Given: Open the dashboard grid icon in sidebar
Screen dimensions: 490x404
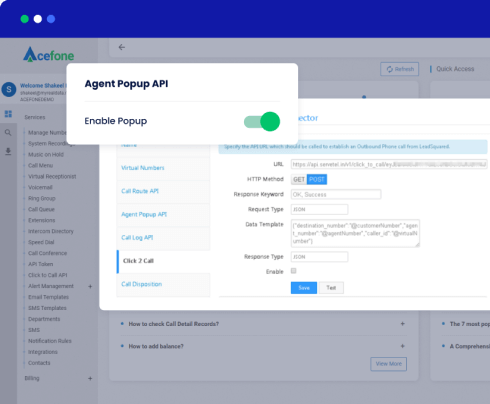Looking at the screenshot, I should click(8, 114).
